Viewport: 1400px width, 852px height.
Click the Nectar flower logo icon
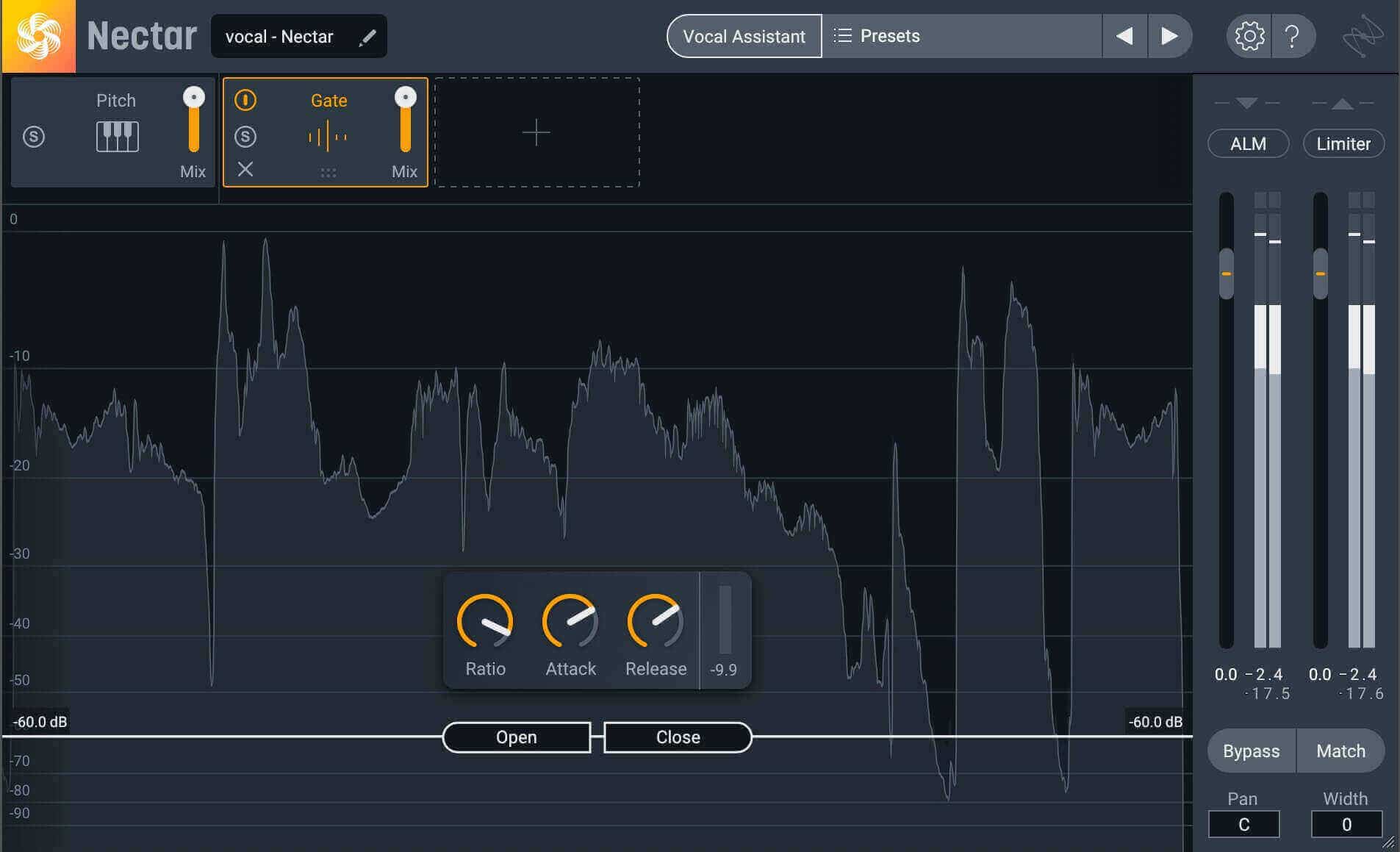tap(38, 36)
